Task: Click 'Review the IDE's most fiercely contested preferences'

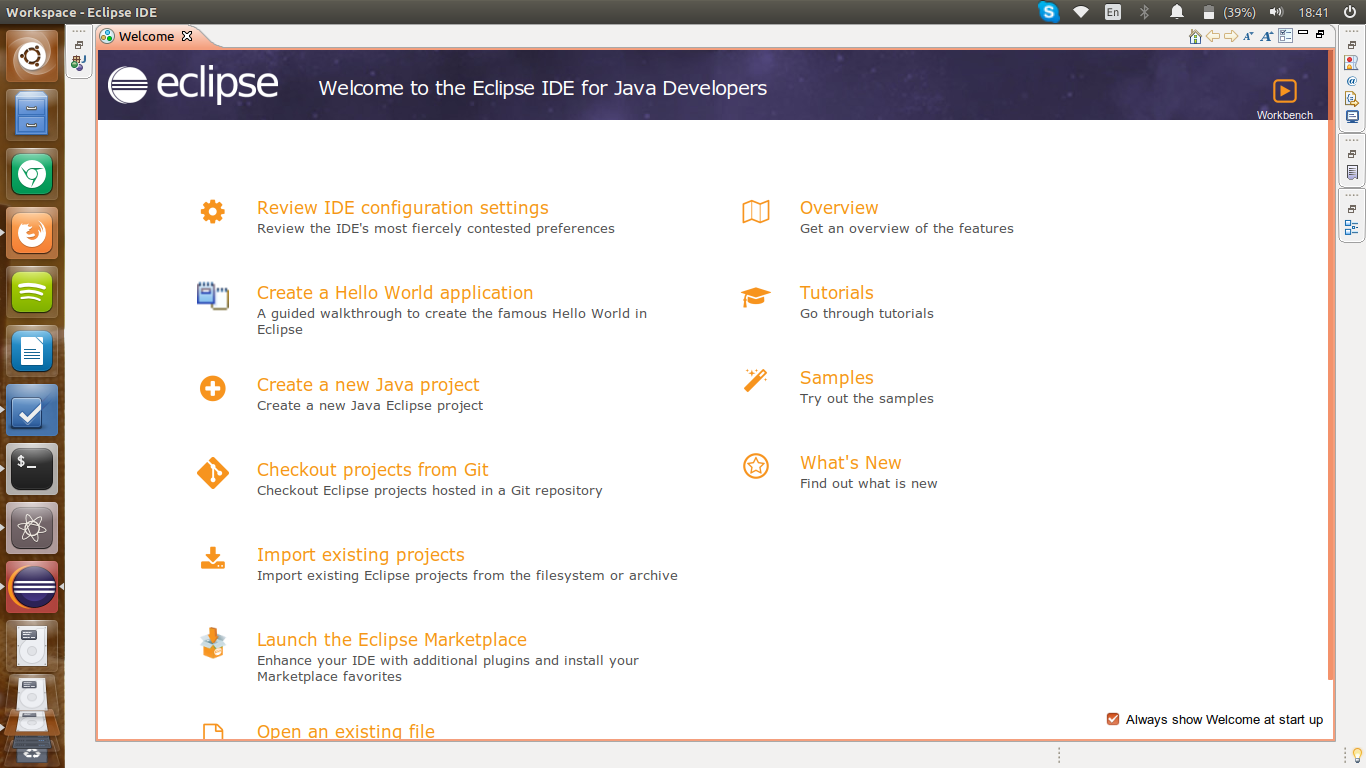Action: [436, 229]
